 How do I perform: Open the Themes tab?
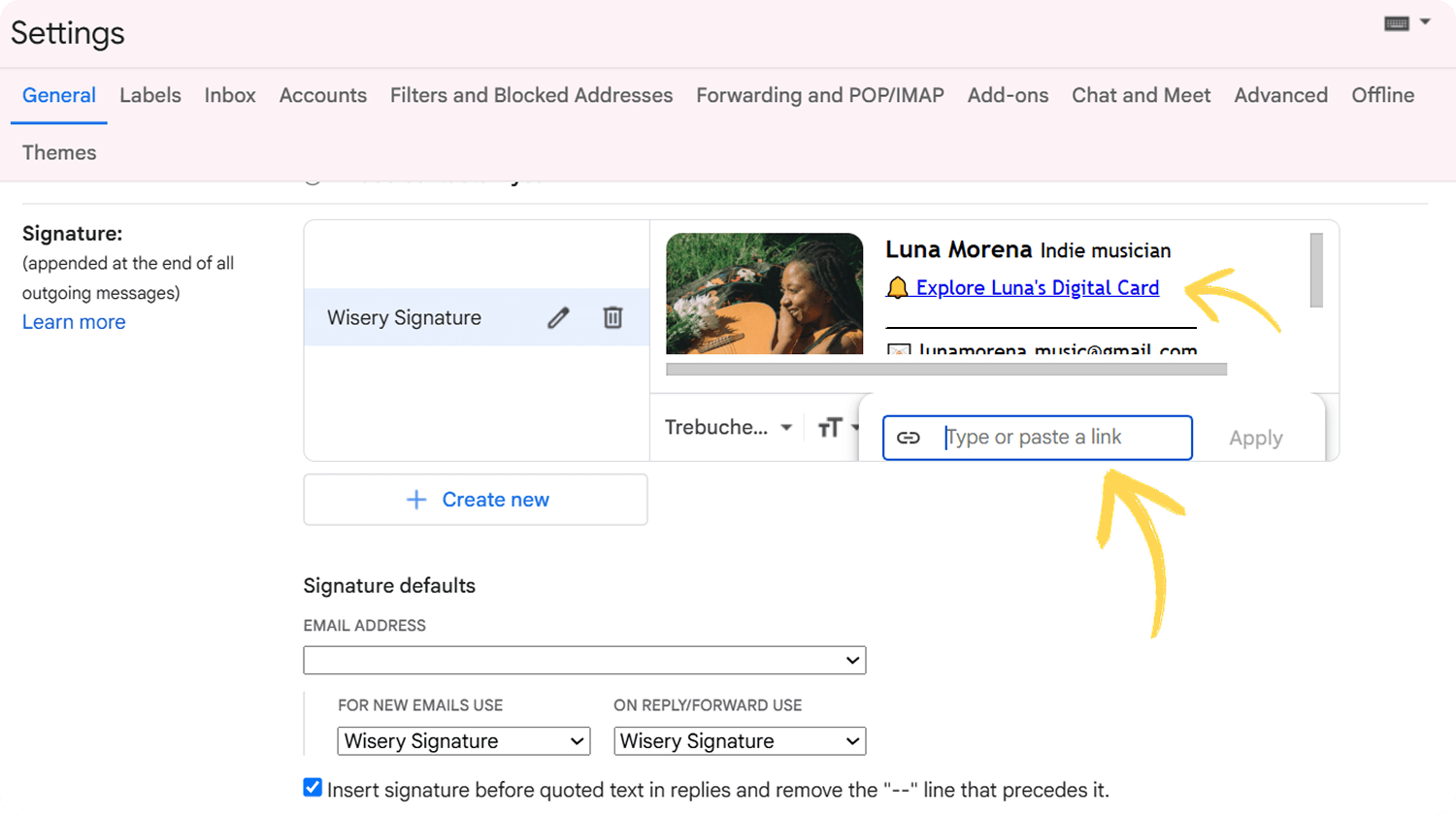pyautogui.click(x=59, y=152)
